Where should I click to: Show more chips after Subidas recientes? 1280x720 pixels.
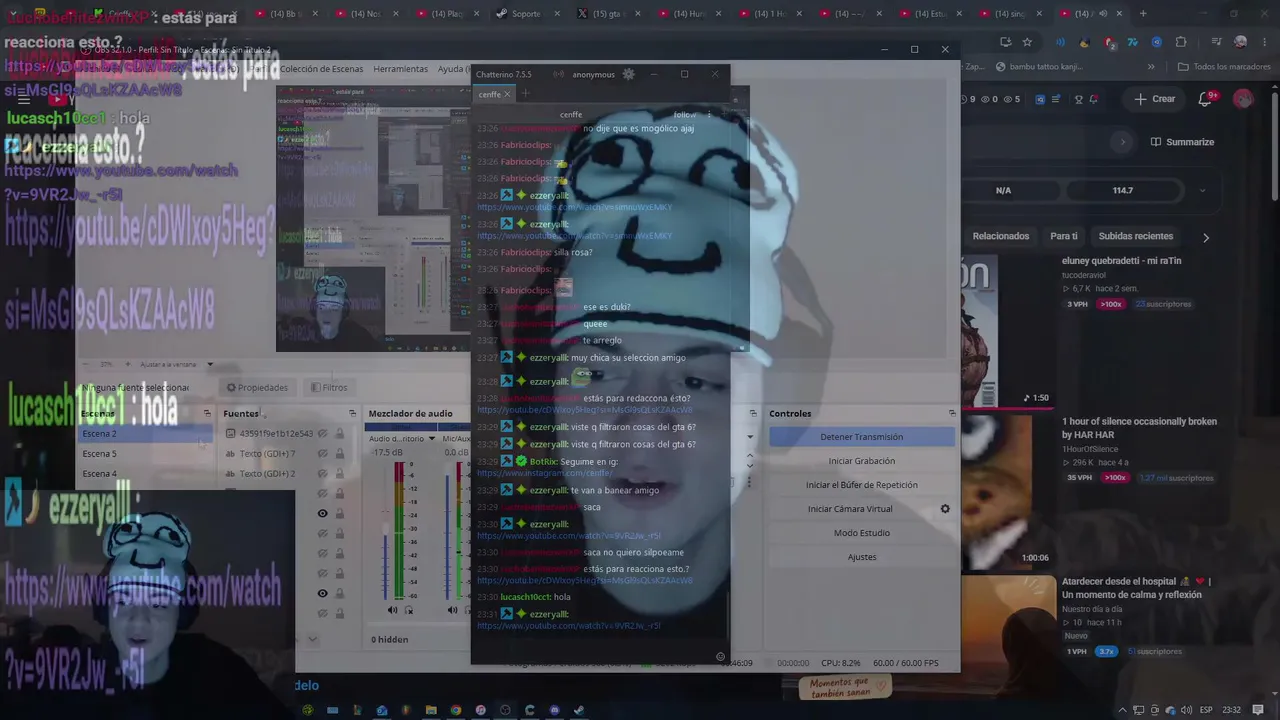[1205, 237]
